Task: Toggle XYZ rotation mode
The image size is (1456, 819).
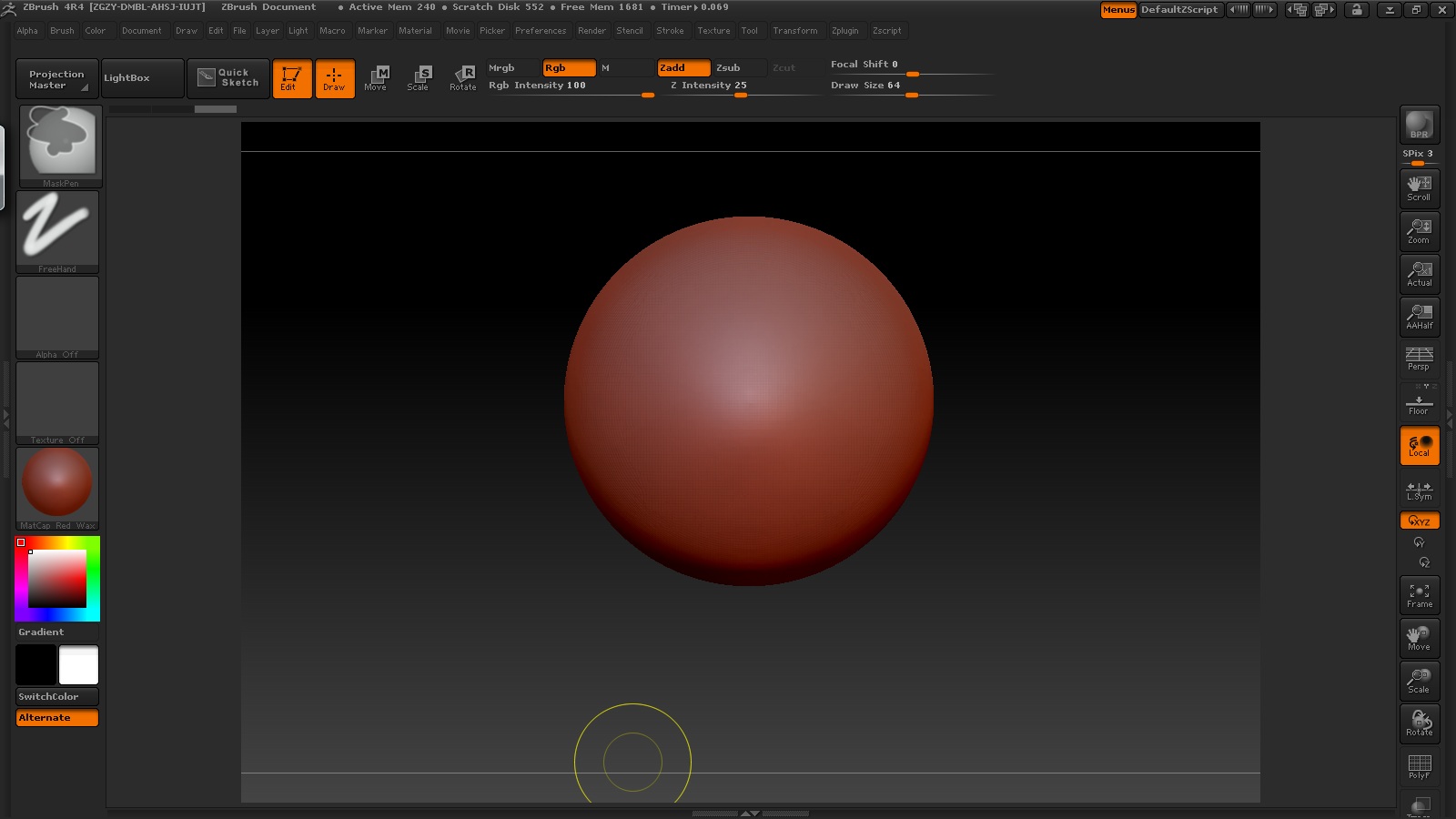Action: click(1420, 521)
